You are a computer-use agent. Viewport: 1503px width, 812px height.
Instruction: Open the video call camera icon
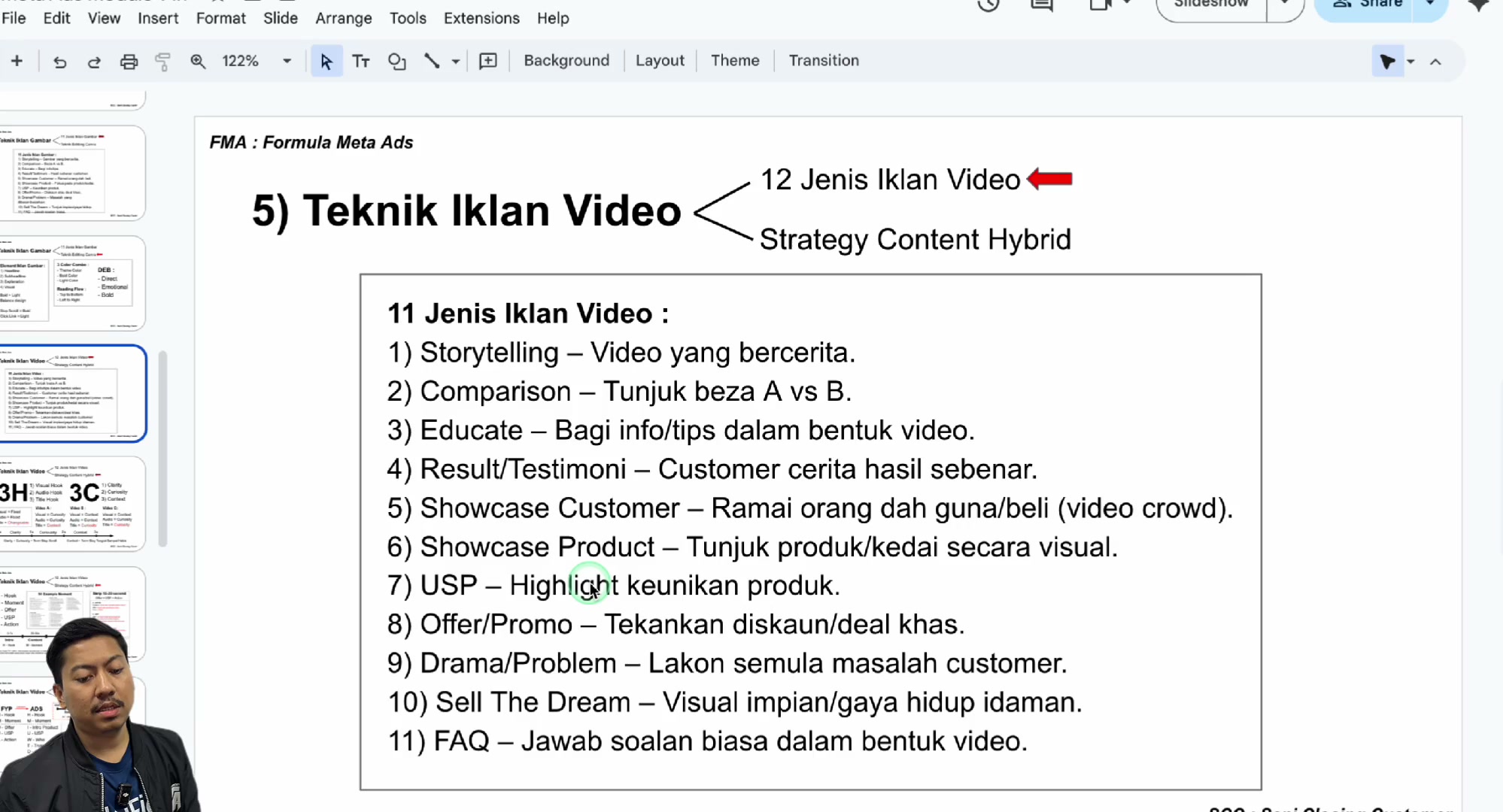pos(1101,5)
